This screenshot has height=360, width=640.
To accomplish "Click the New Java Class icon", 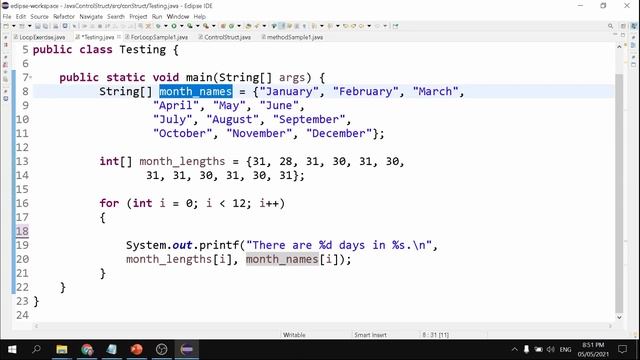I will [231, 26].
